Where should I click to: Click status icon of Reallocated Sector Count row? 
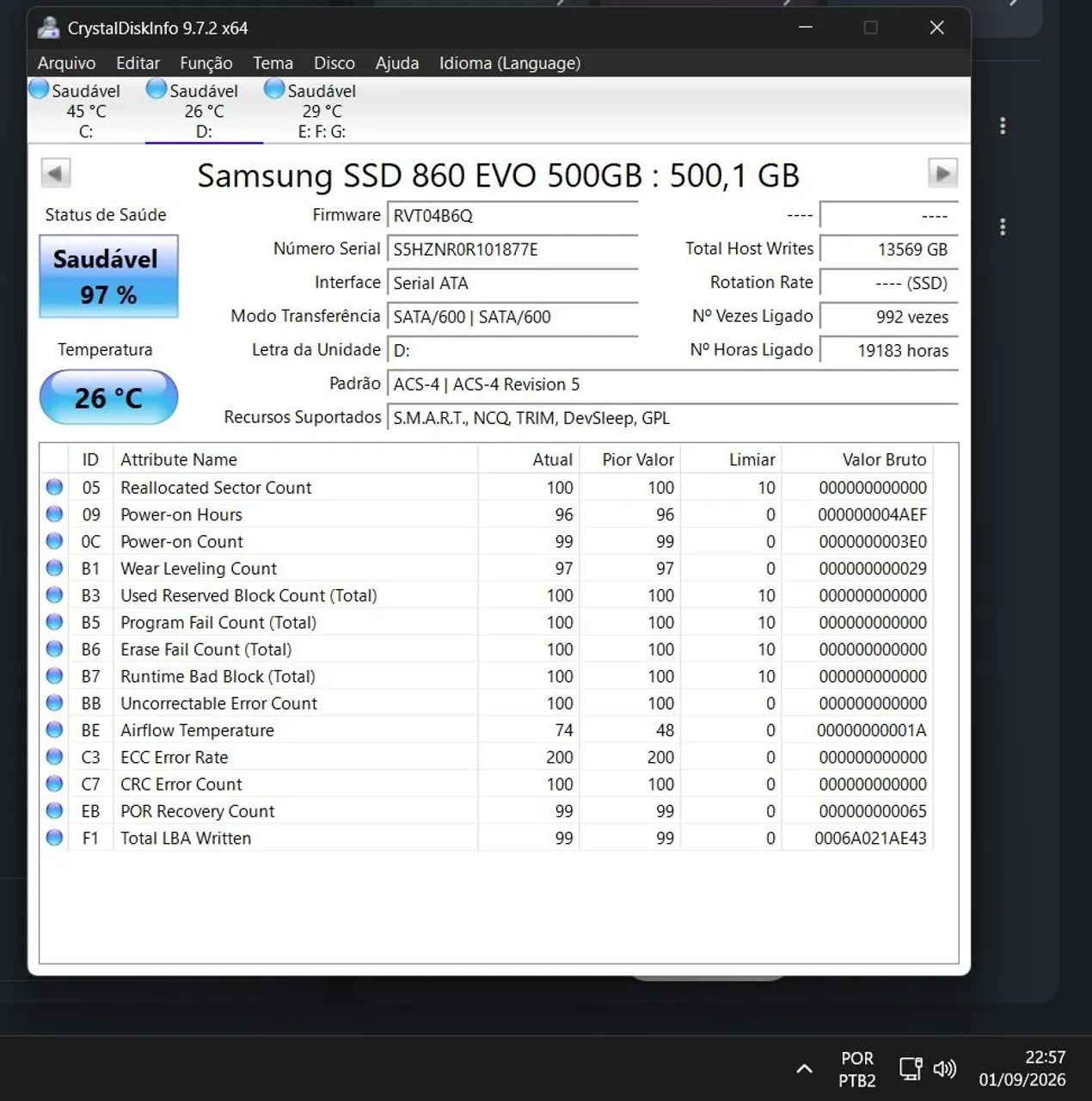click(54, 487)
